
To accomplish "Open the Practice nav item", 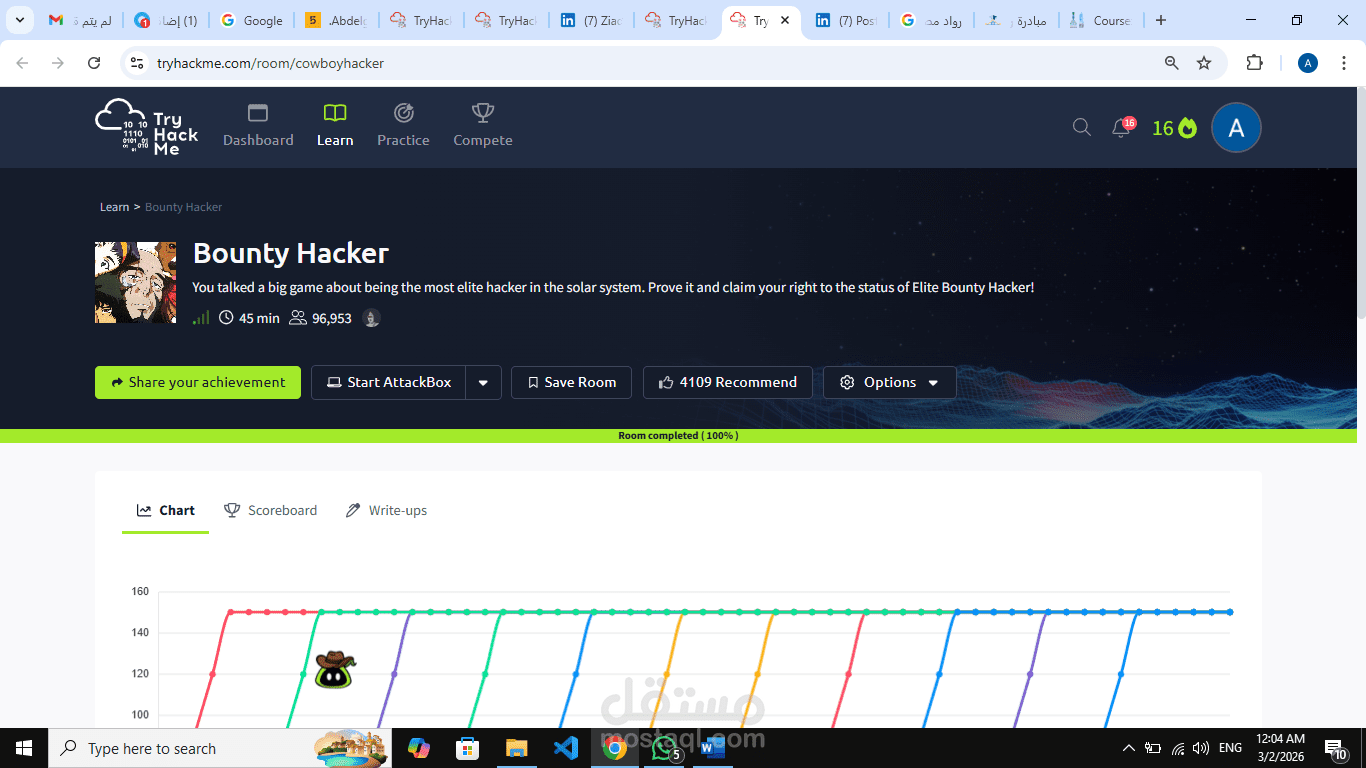I will tap(403, 126).
